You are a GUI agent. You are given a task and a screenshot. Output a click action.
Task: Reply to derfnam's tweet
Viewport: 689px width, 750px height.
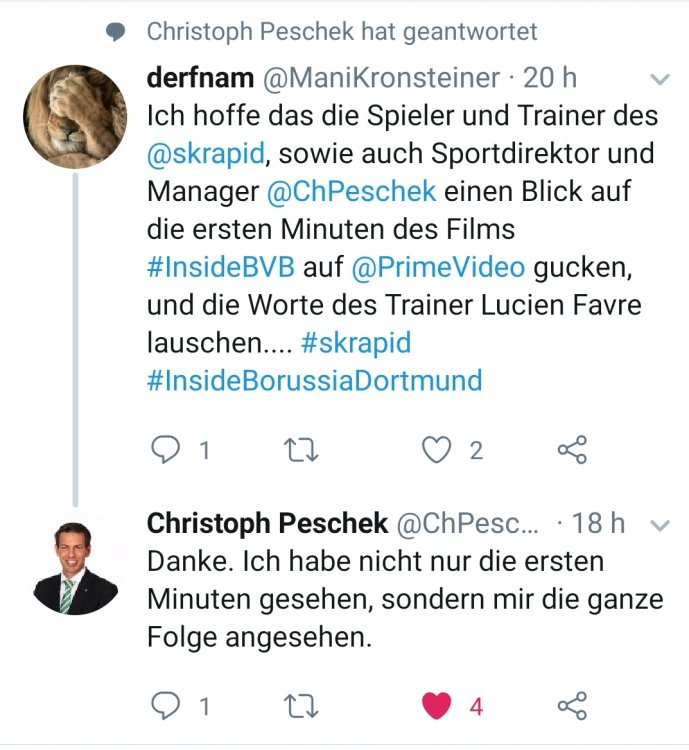[165, 451]
